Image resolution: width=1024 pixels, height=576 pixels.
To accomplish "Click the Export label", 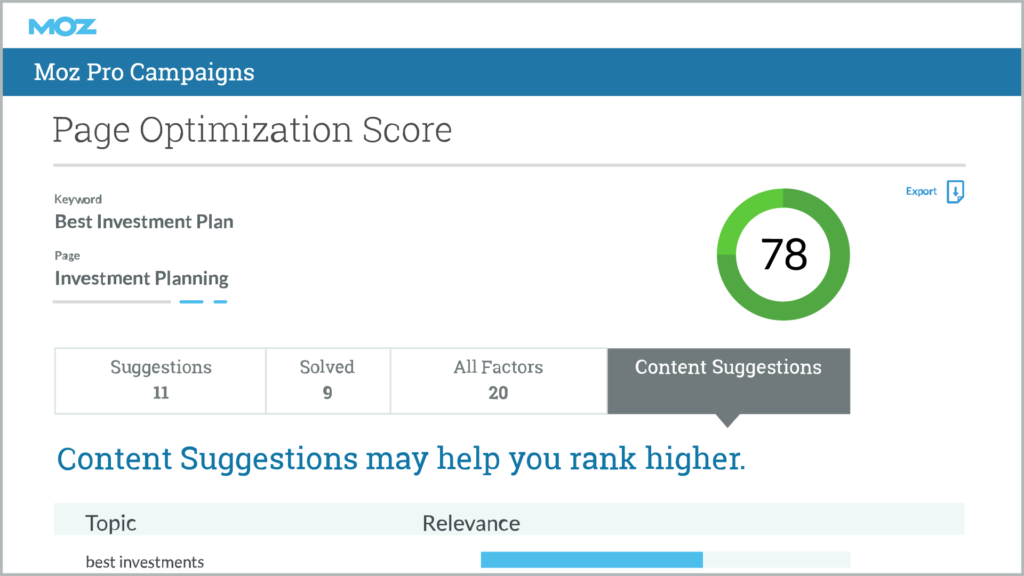I will (x=920, y=191).
